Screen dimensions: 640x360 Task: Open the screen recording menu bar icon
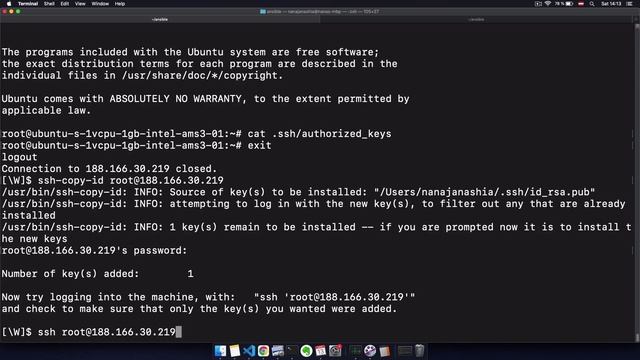(538, 4)
